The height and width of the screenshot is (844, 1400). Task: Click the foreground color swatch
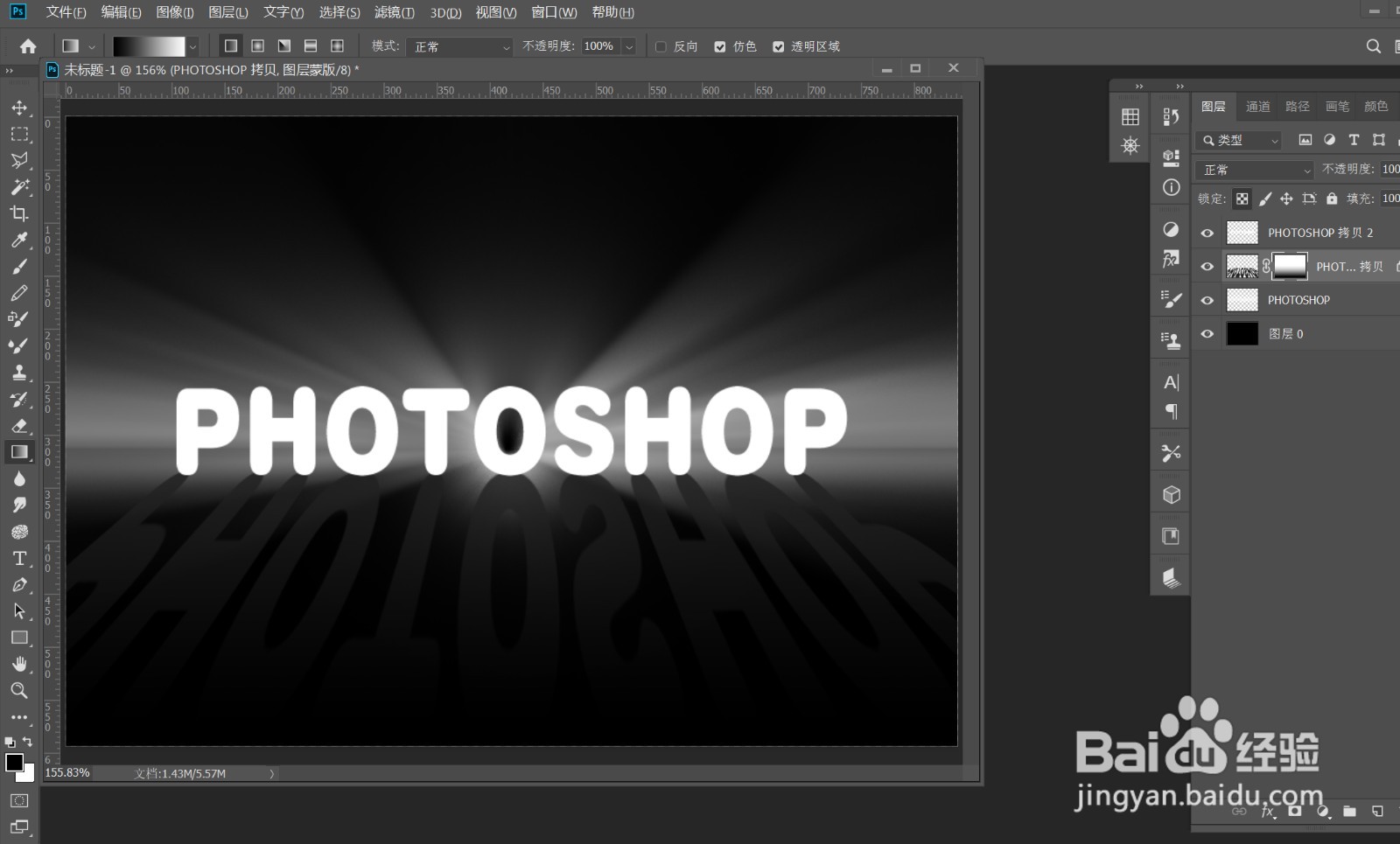click(x=15, y=762)
